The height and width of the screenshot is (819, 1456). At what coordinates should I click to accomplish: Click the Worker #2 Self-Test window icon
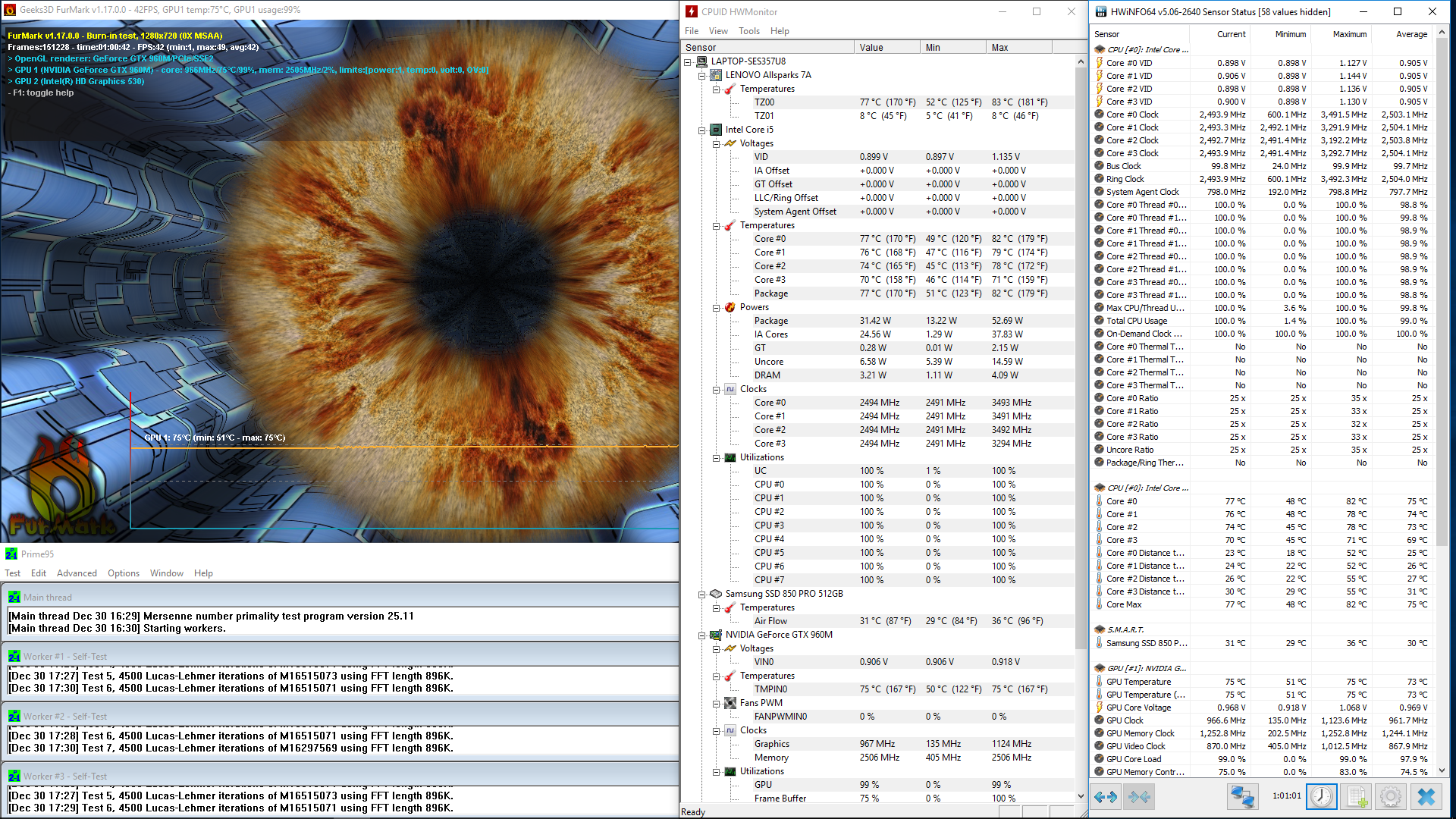(14, 717)
